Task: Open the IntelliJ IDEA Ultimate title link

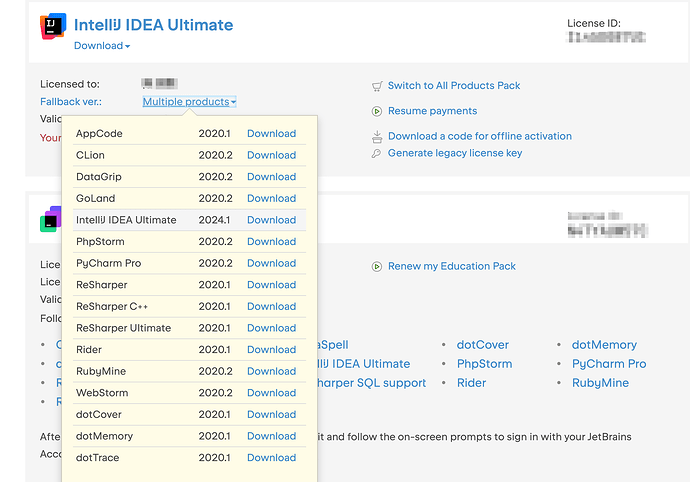Action: (154, 25)
